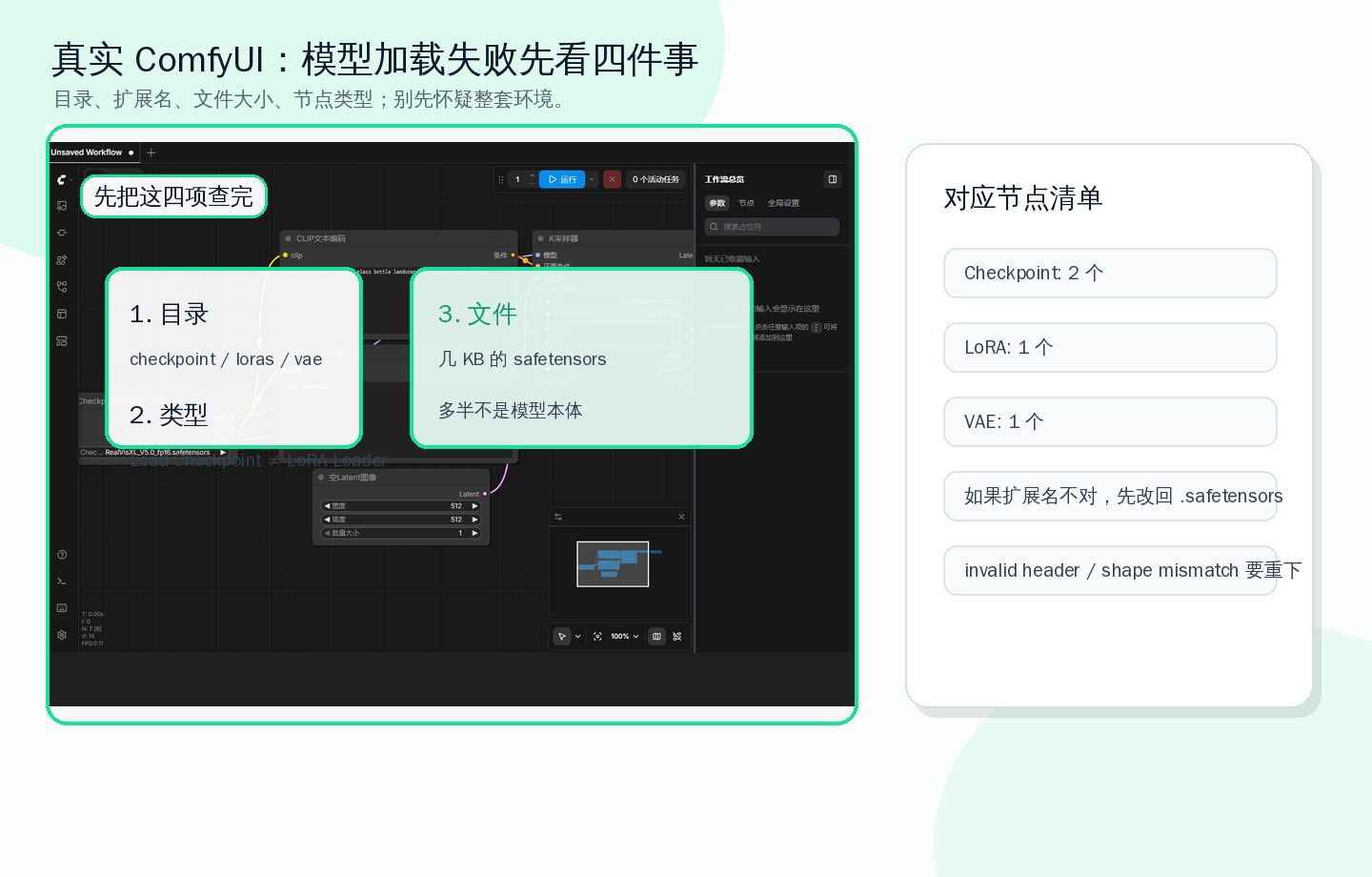Viewport: 1372px width, 877px height.
Task: Open the help question-mark icon
Action: tap(62, 555)
